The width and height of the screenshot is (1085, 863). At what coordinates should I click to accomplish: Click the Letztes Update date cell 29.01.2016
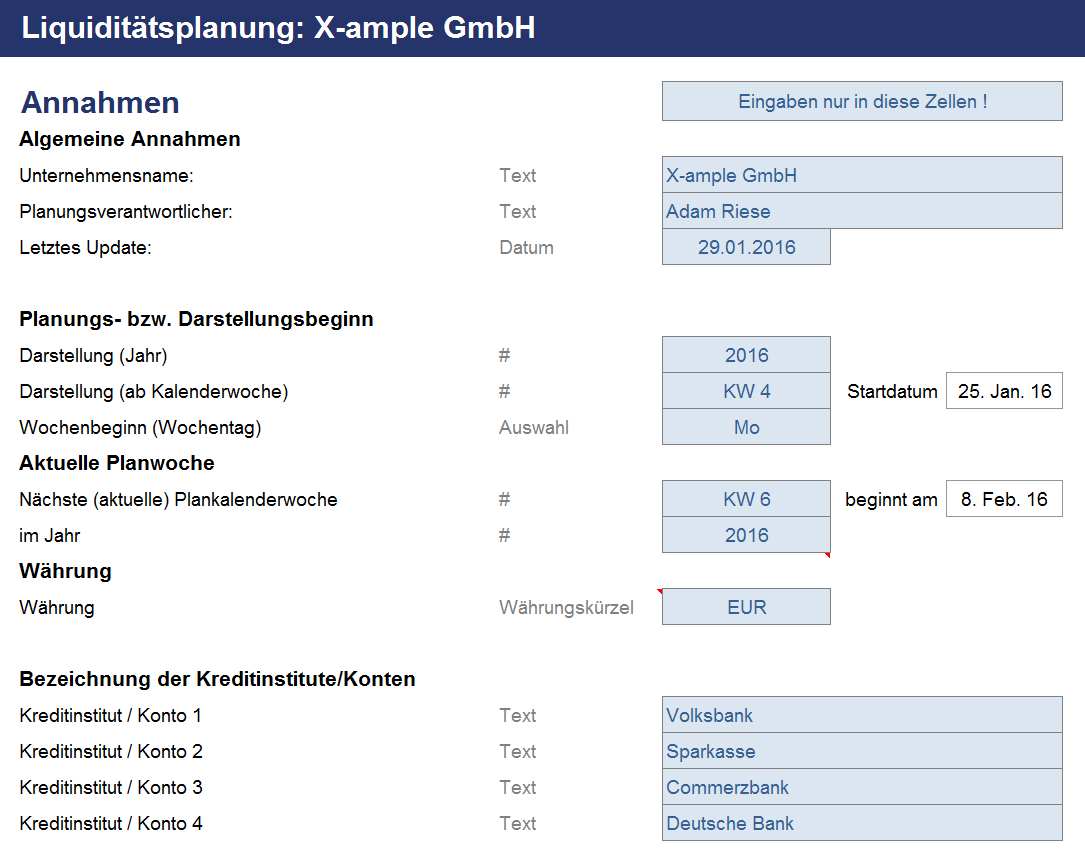[746, 247]
